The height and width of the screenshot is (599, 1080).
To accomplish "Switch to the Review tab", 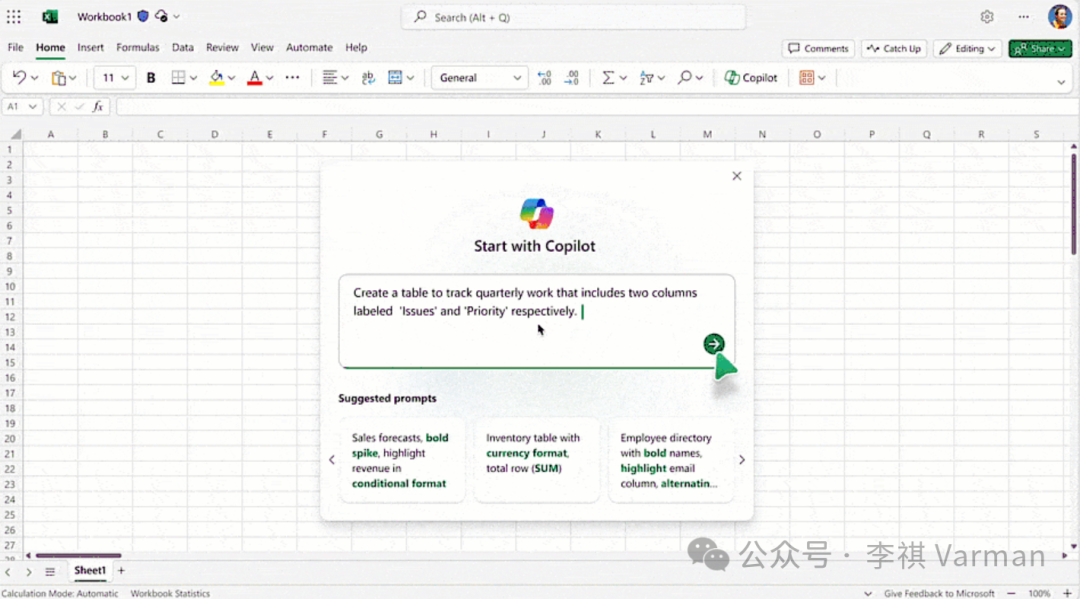I will tap(222, 48).
